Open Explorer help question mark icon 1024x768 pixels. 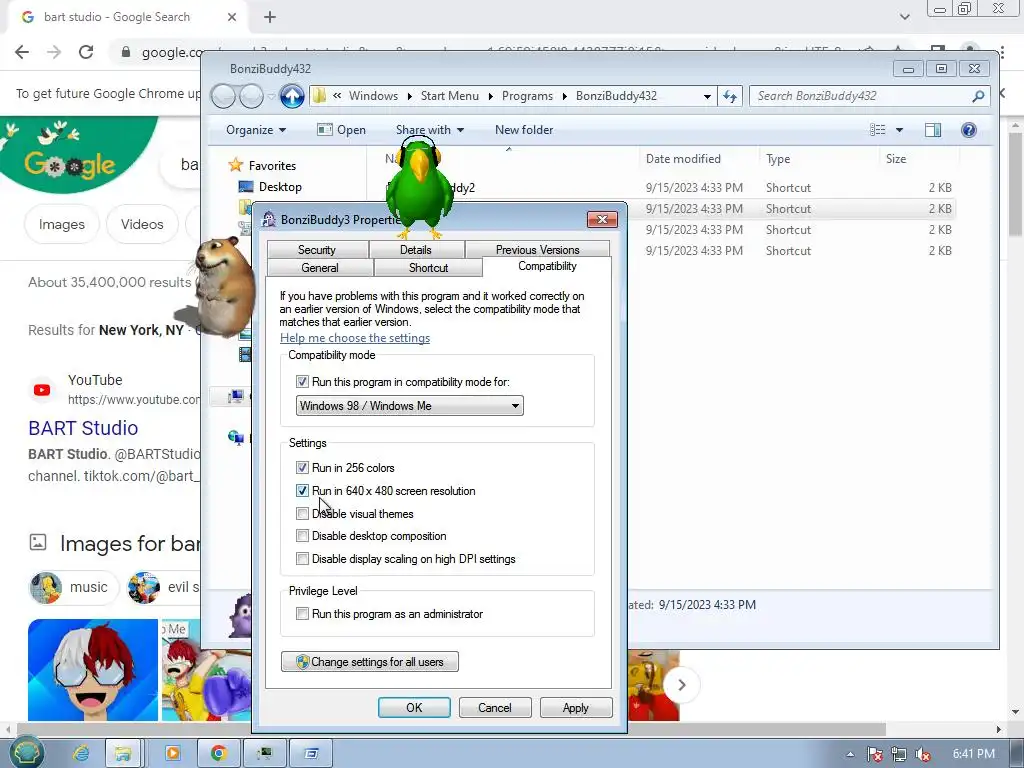pos(968,130)
